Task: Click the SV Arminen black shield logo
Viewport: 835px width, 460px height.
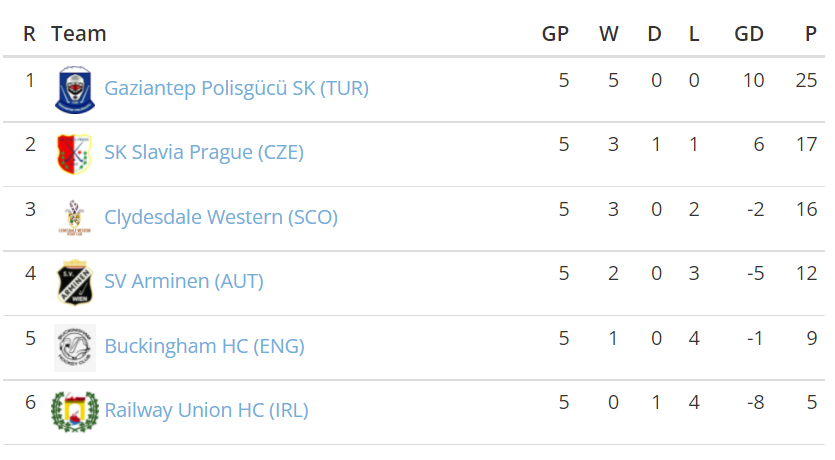Action: point(75,282)
